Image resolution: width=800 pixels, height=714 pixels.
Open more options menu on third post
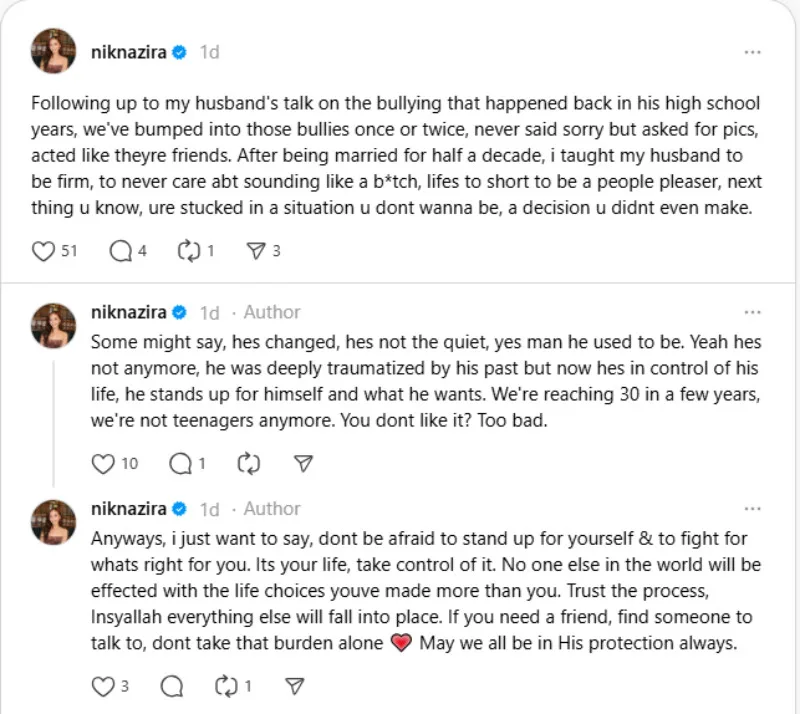pos(752,509)
